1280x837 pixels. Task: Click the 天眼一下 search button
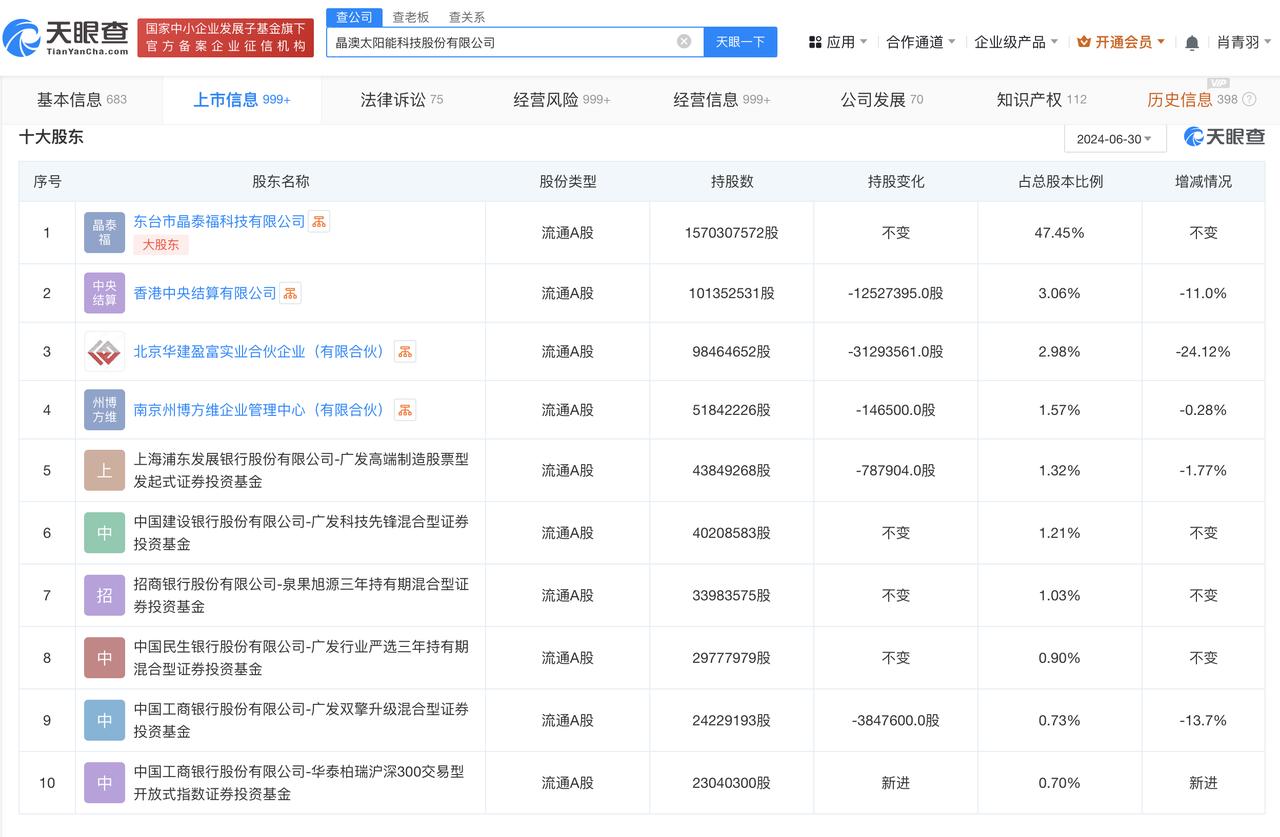click(x=740, y=42)
